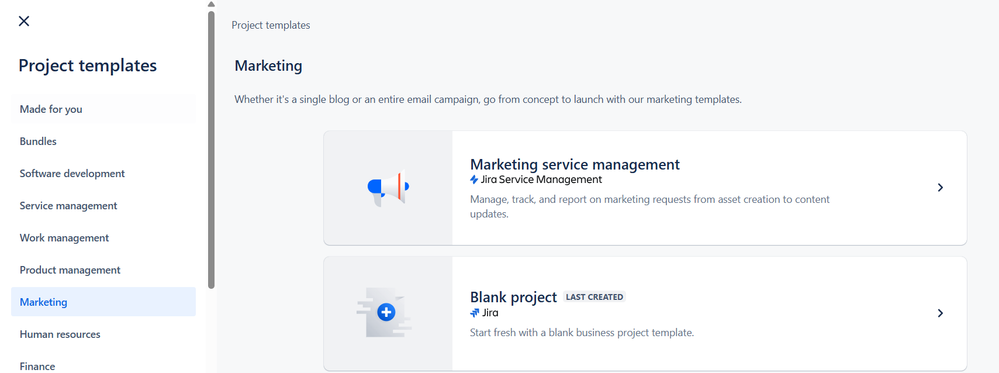Close the Project templates panel with X
The image size is (999, 373).
(x=24, y=21)
